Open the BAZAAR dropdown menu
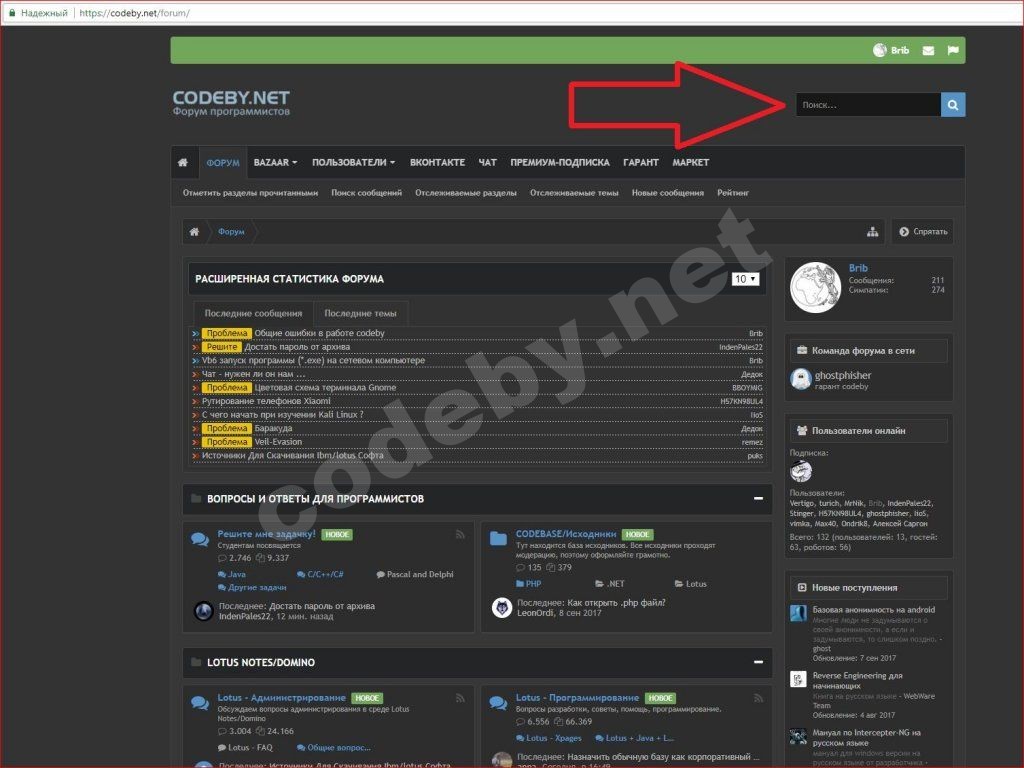1024x768 pixels. pyautogui.click(x=275, y=162)
